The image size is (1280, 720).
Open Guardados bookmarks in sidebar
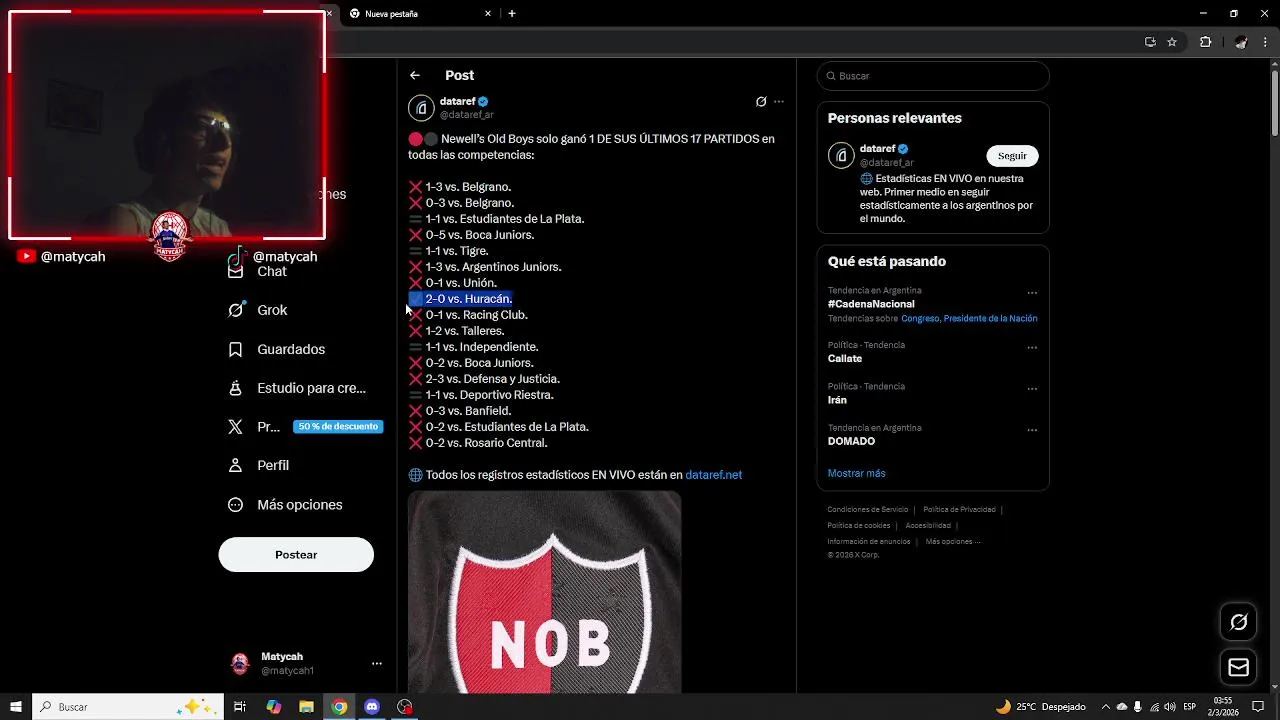click(x=276, y=349)
